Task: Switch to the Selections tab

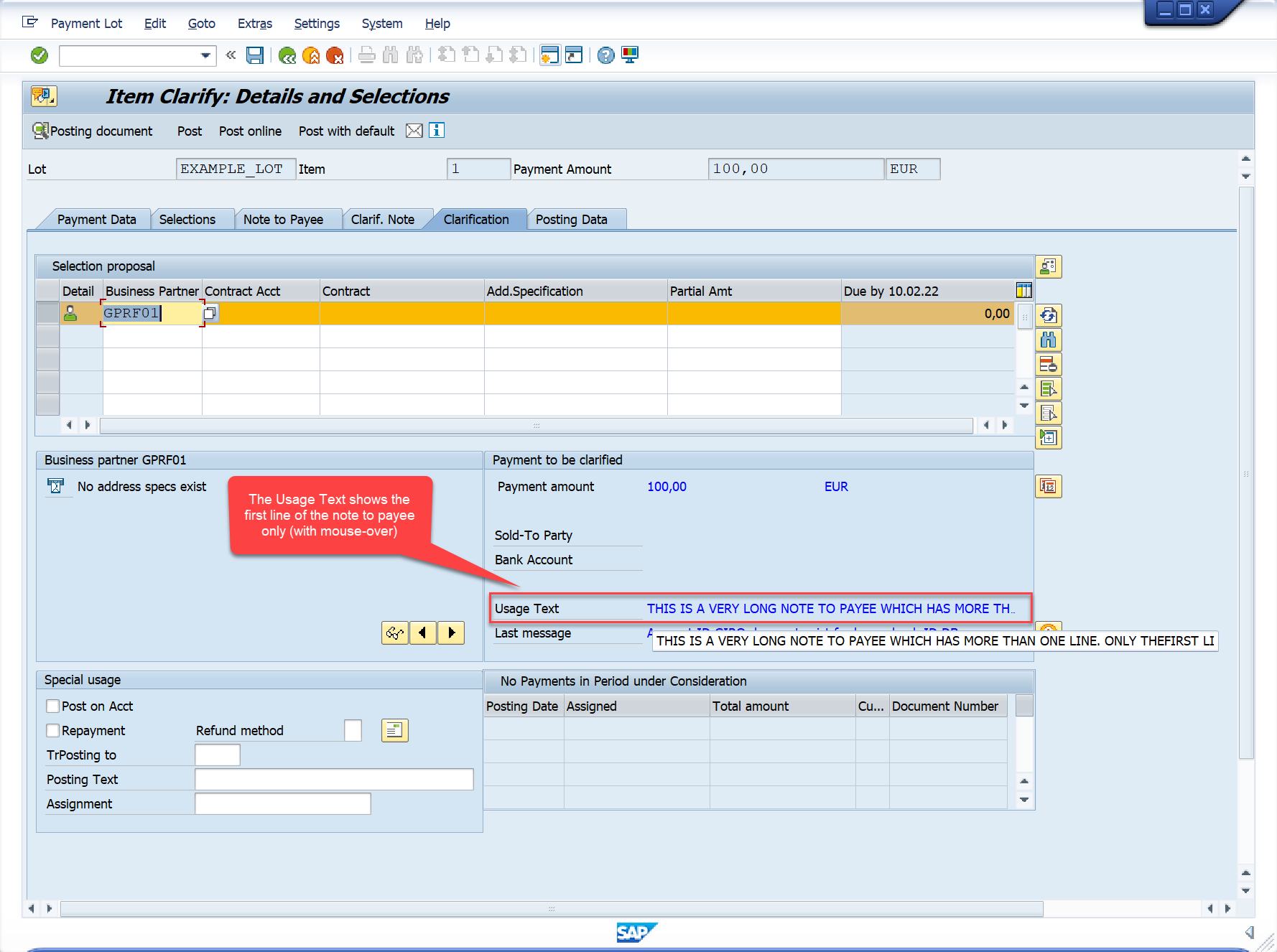Action: coord(187,220)
